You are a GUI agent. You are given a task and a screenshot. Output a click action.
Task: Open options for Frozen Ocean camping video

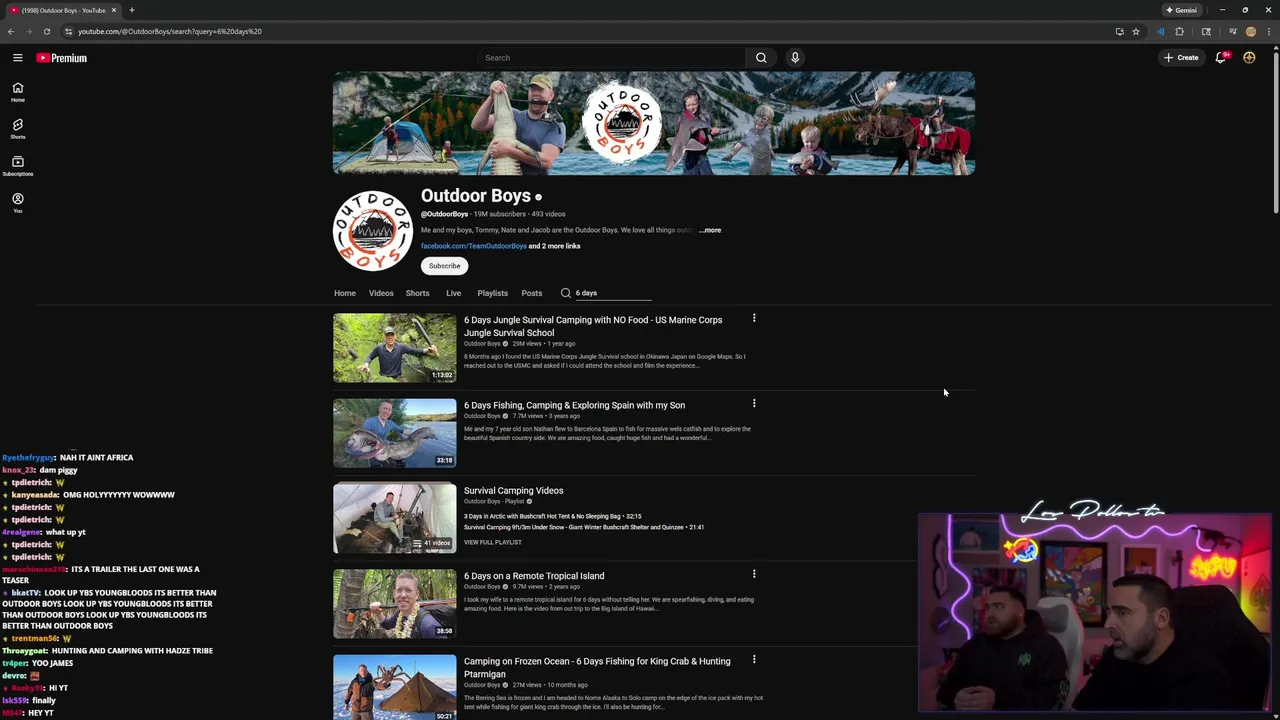[x=754, y=659]
